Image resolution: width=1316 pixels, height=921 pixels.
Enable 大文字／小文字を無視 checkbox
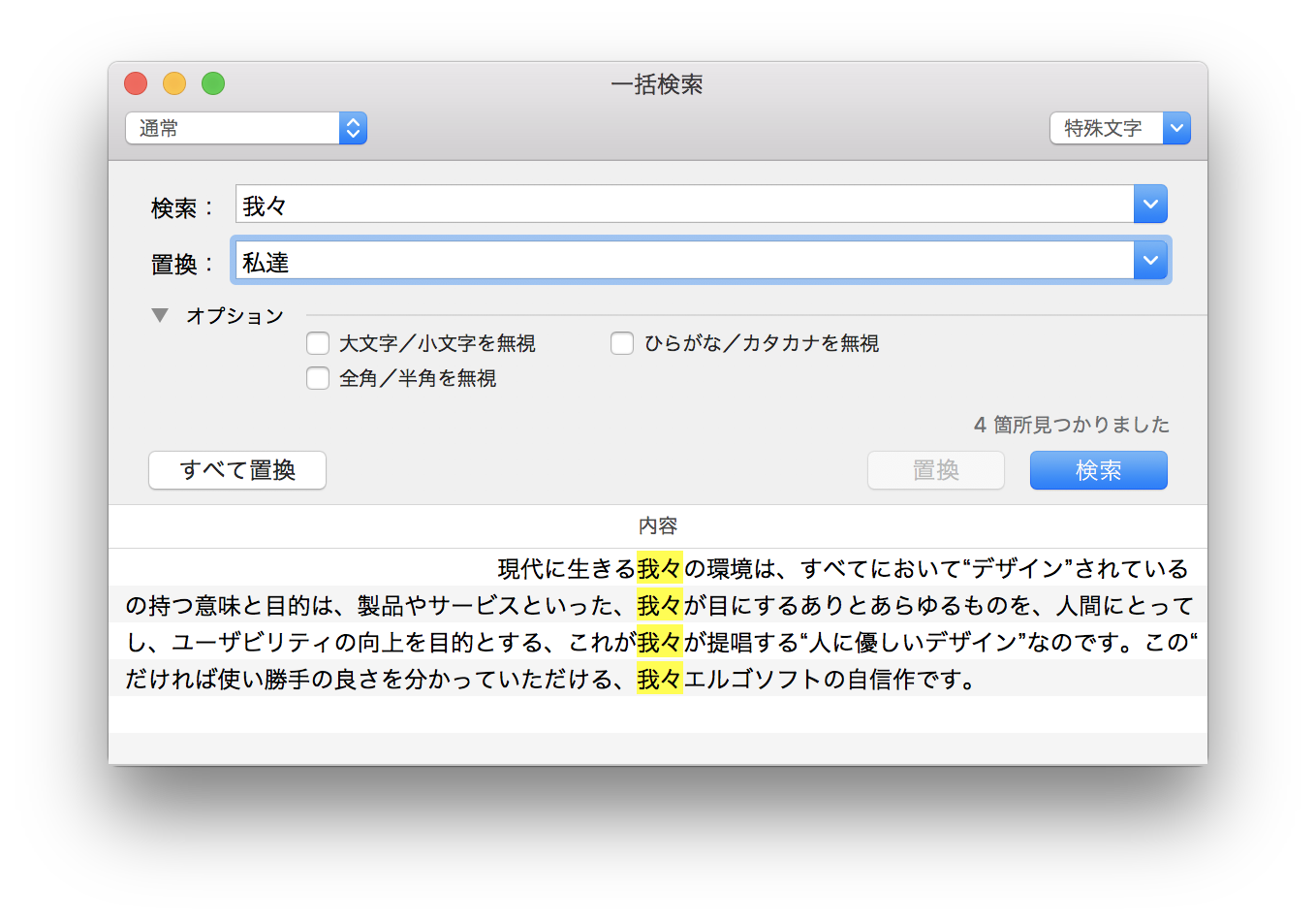coord(318,343)
